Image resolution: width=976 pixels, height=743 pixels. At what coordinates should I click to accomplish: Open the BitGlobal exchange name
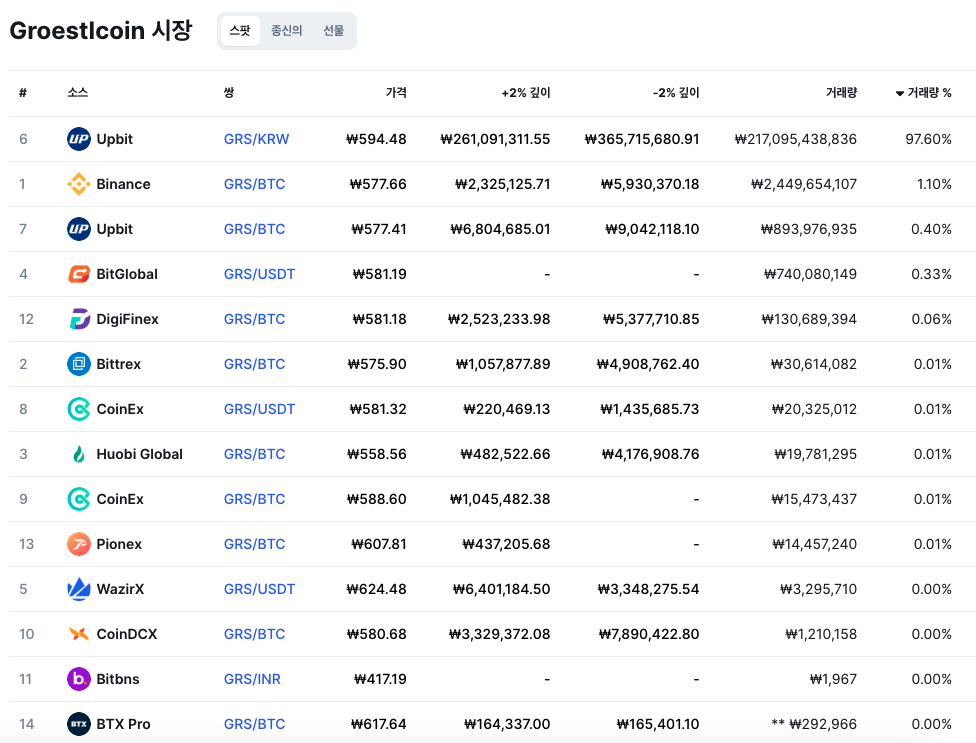click(127, 274)
